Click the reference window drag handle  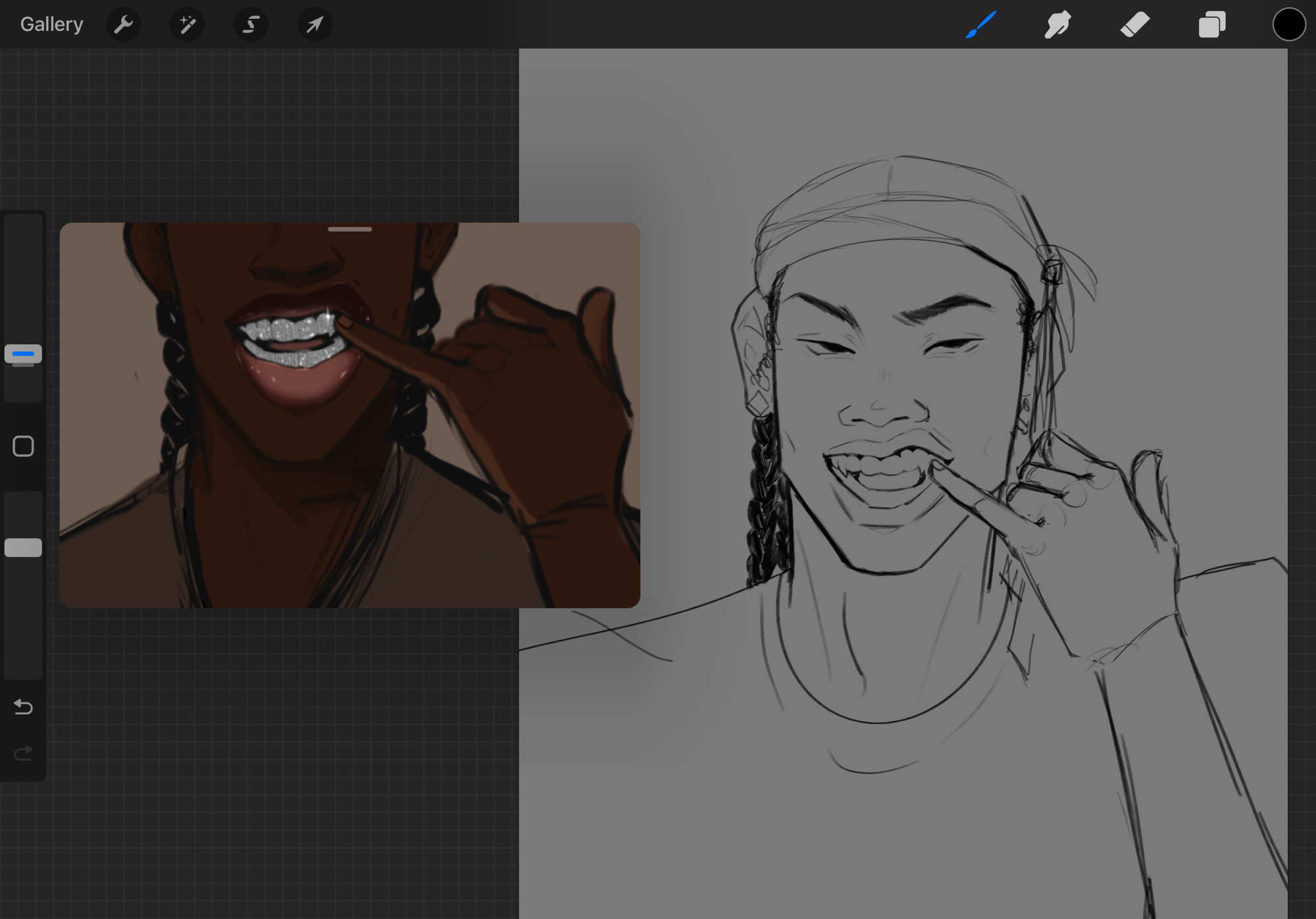click(x=350, y=229)
